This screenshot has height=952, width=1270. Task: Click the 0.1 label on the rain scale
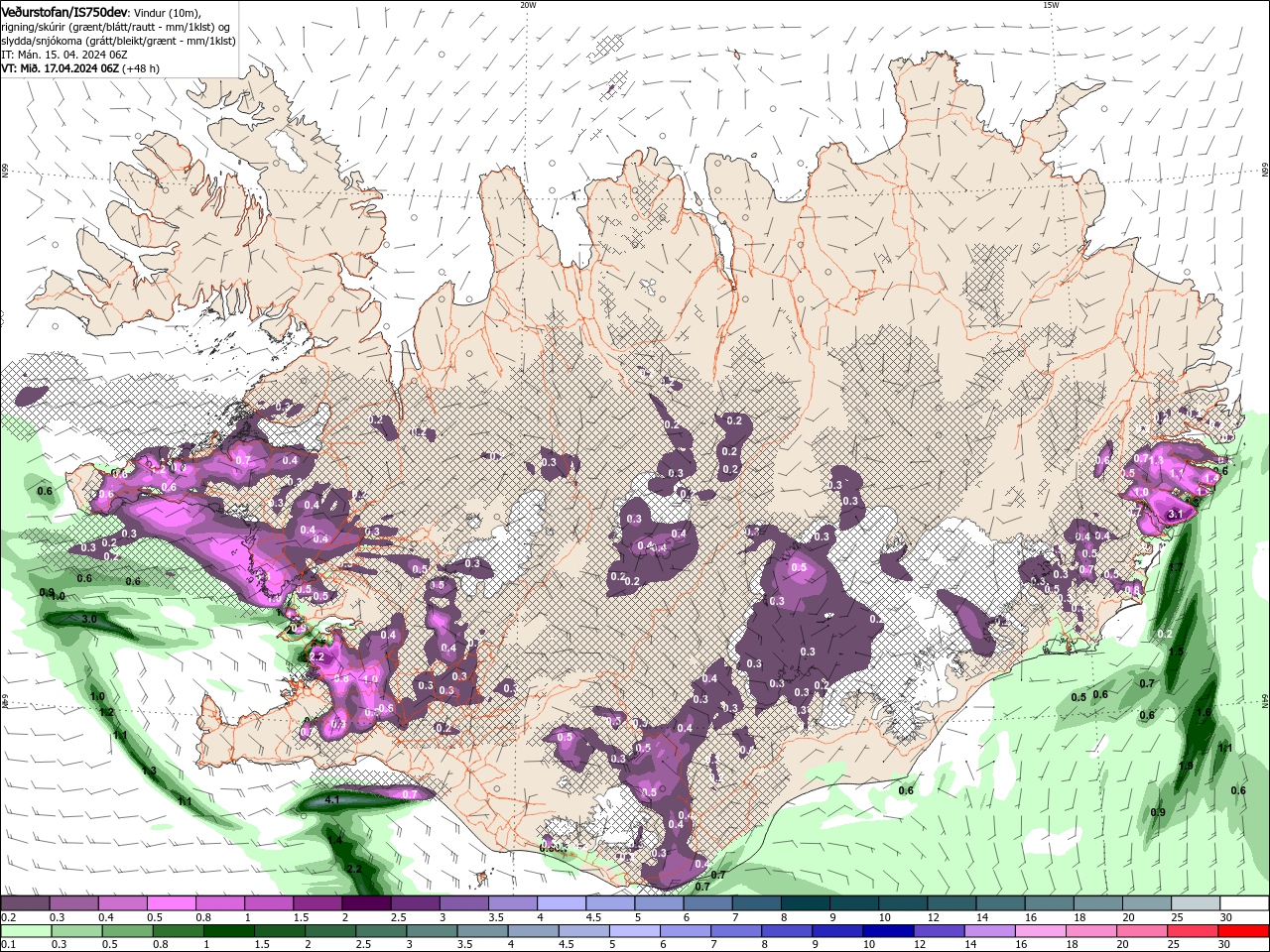point(7,945)
